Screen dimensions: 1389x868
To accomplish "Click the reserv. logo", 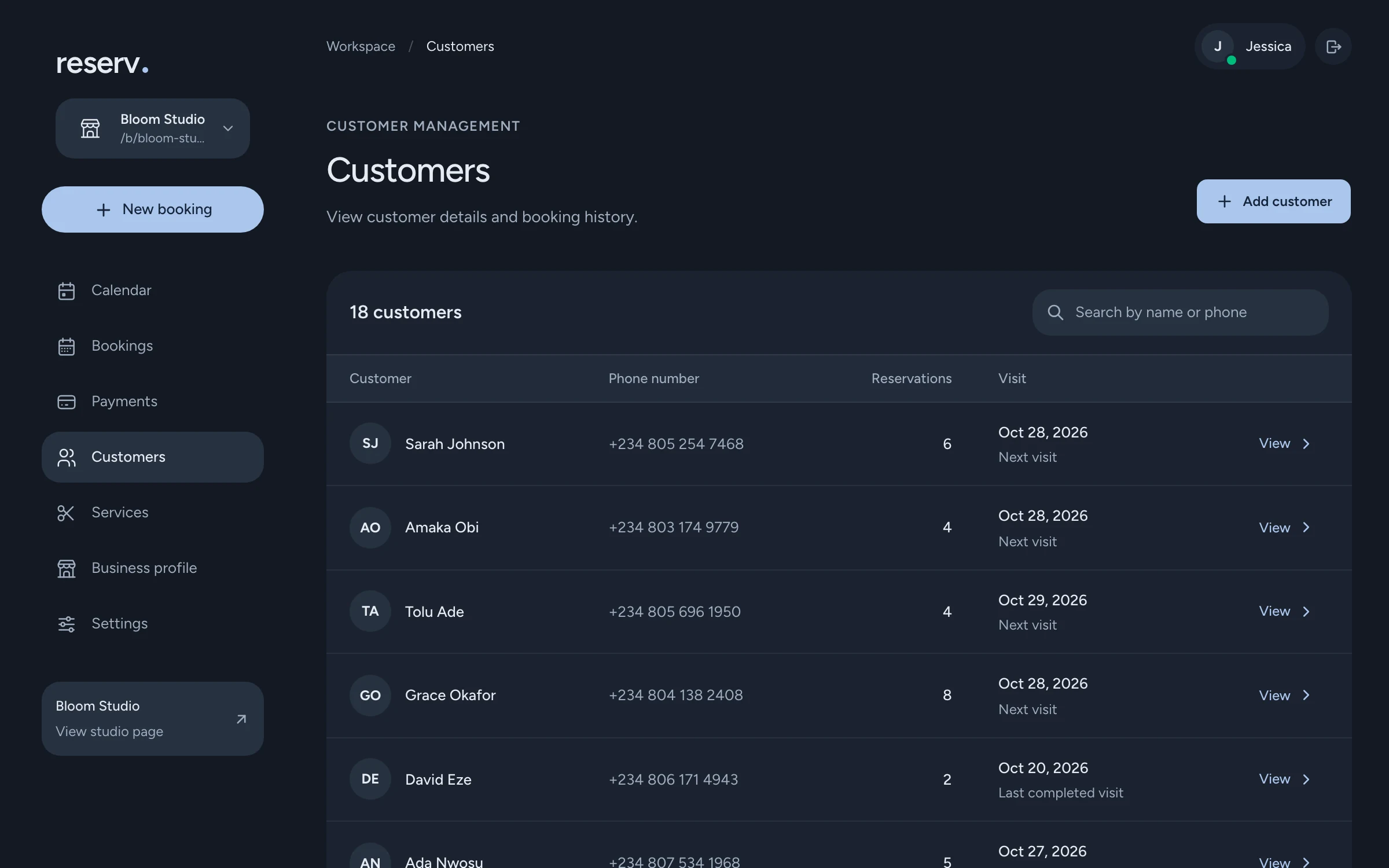I will tap(102, 63).
